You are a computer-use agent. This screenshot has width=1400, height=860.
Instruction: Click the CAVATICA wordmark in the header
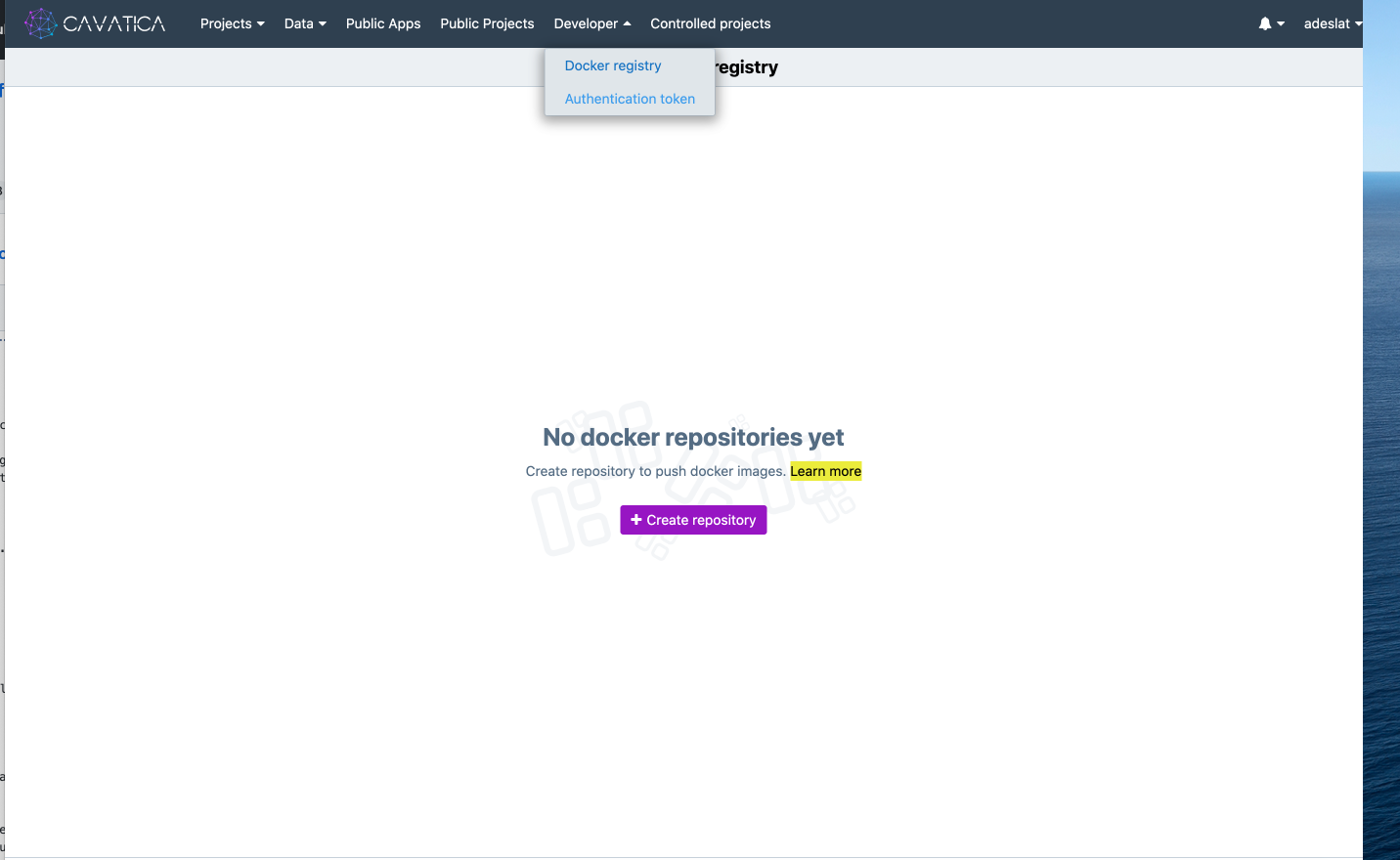point(114,23)
